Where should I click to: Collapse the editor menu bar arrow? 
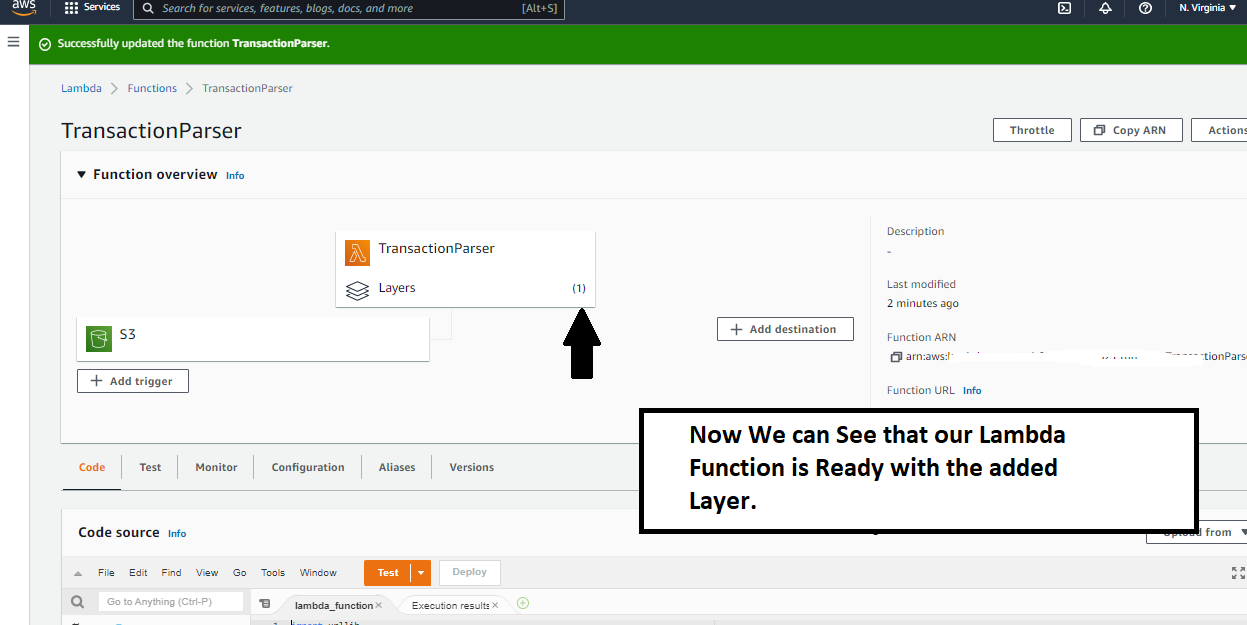tap(78, 573)
